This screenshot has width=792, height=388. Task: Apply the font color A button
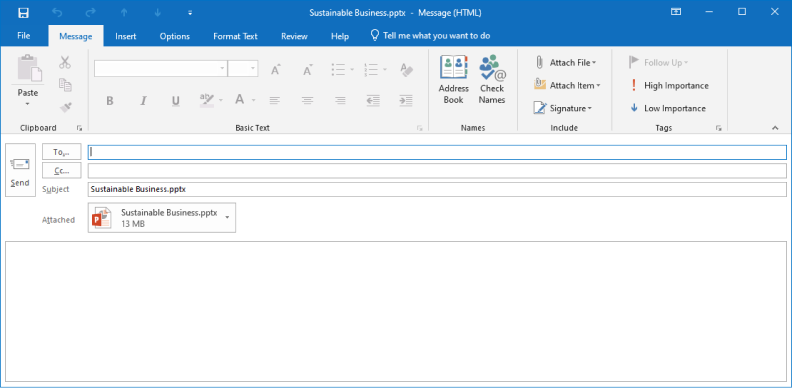pos(240,100)
